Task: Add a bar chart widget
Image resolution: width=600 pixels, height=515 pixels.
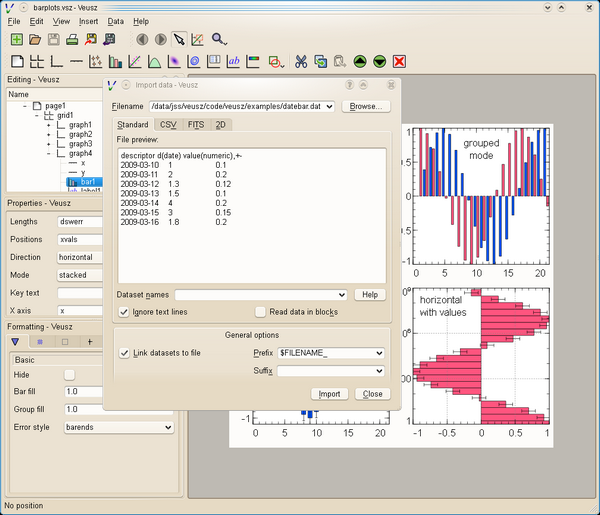Action: 115,62
